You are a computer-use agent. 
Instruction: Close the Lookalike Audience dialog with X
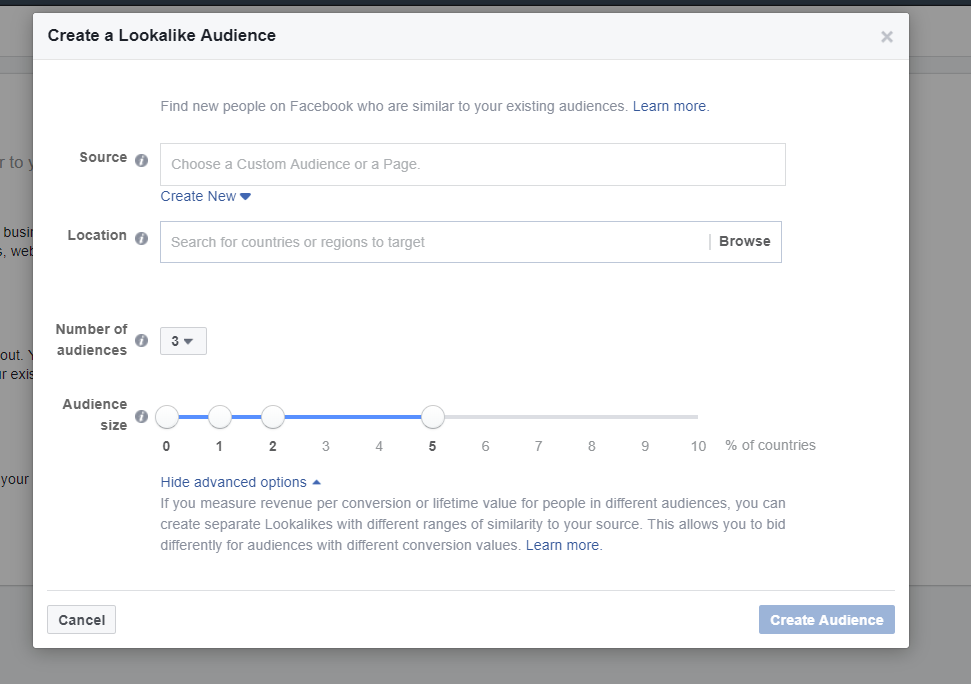pos(886,37)
